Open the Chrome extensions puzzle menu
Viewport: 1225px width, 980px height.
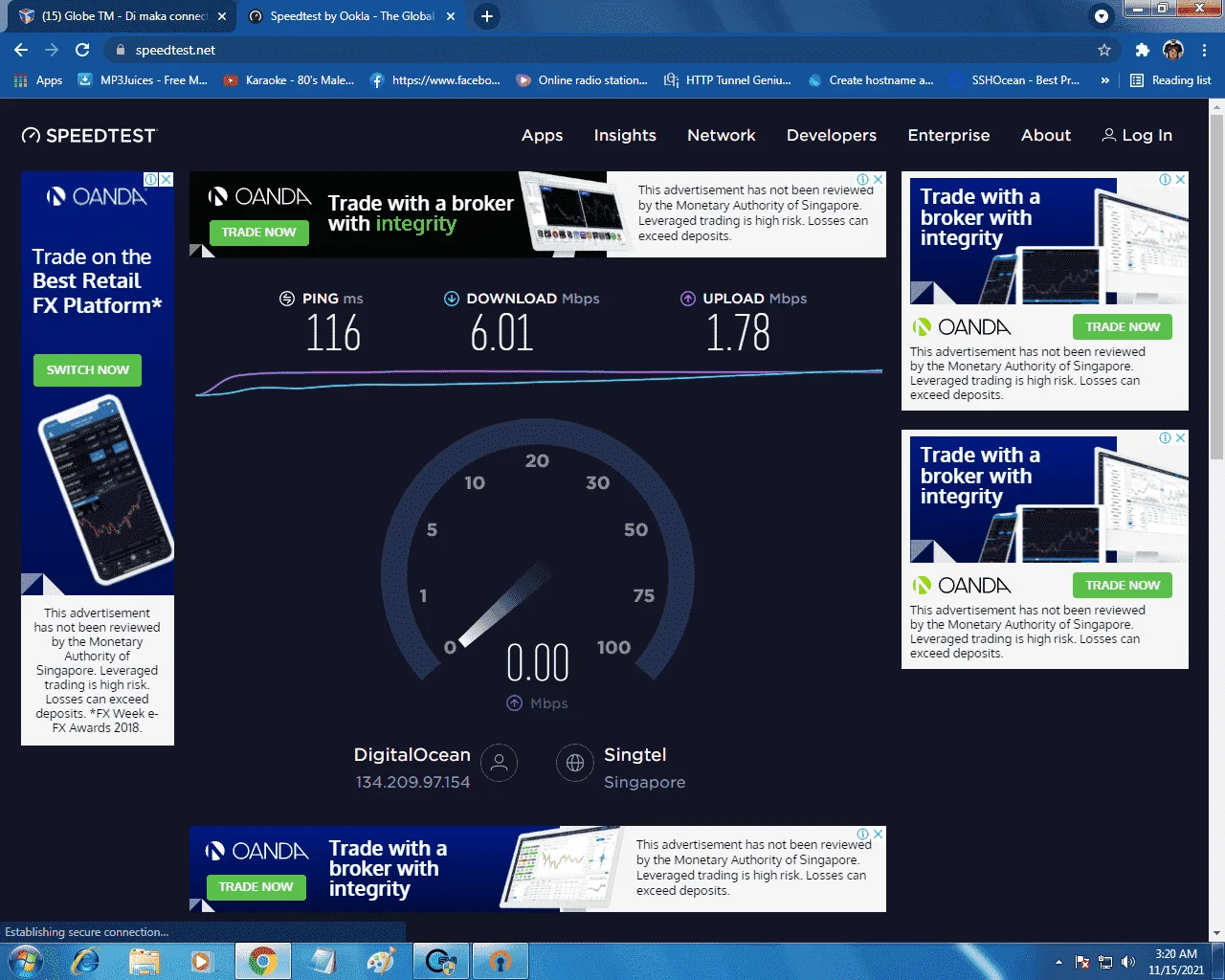click(x=1142, y=50)
